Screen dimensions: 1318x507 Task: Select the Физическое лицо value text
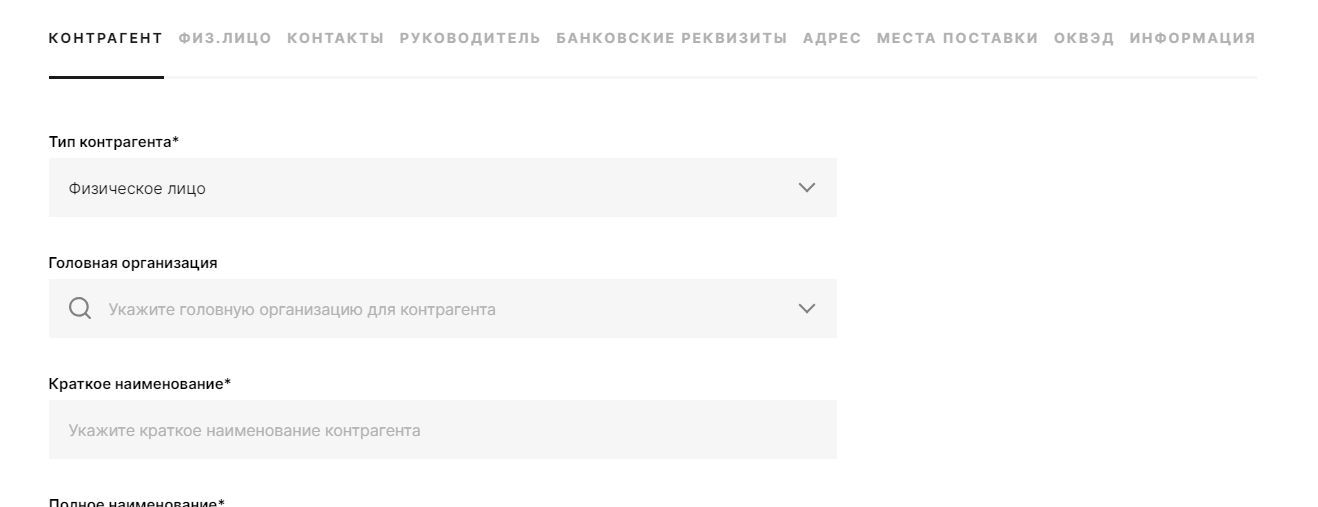click(137, 188)
